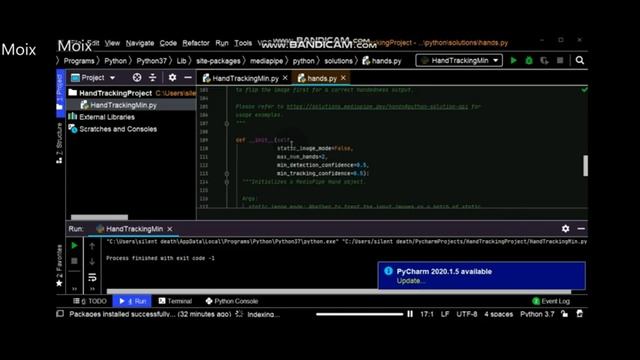Run HandTrackingMin with the green play button
This screenshot has width=640, height=360.
513,60
